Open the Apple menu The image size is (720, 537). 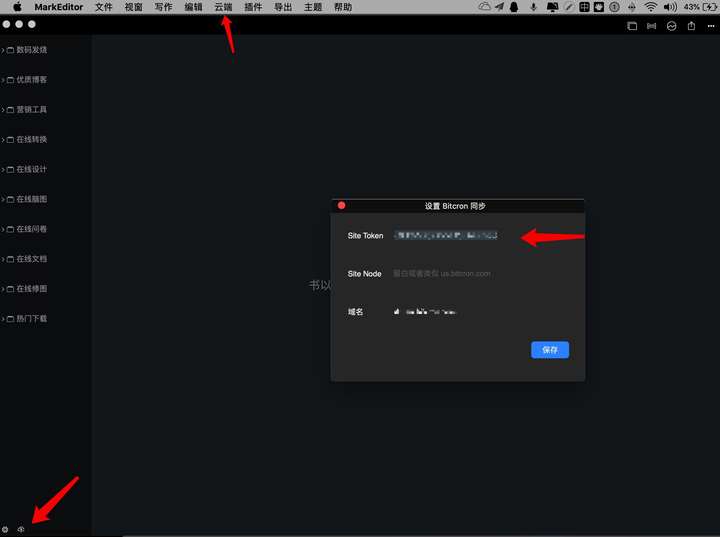[x=17, y=7]
